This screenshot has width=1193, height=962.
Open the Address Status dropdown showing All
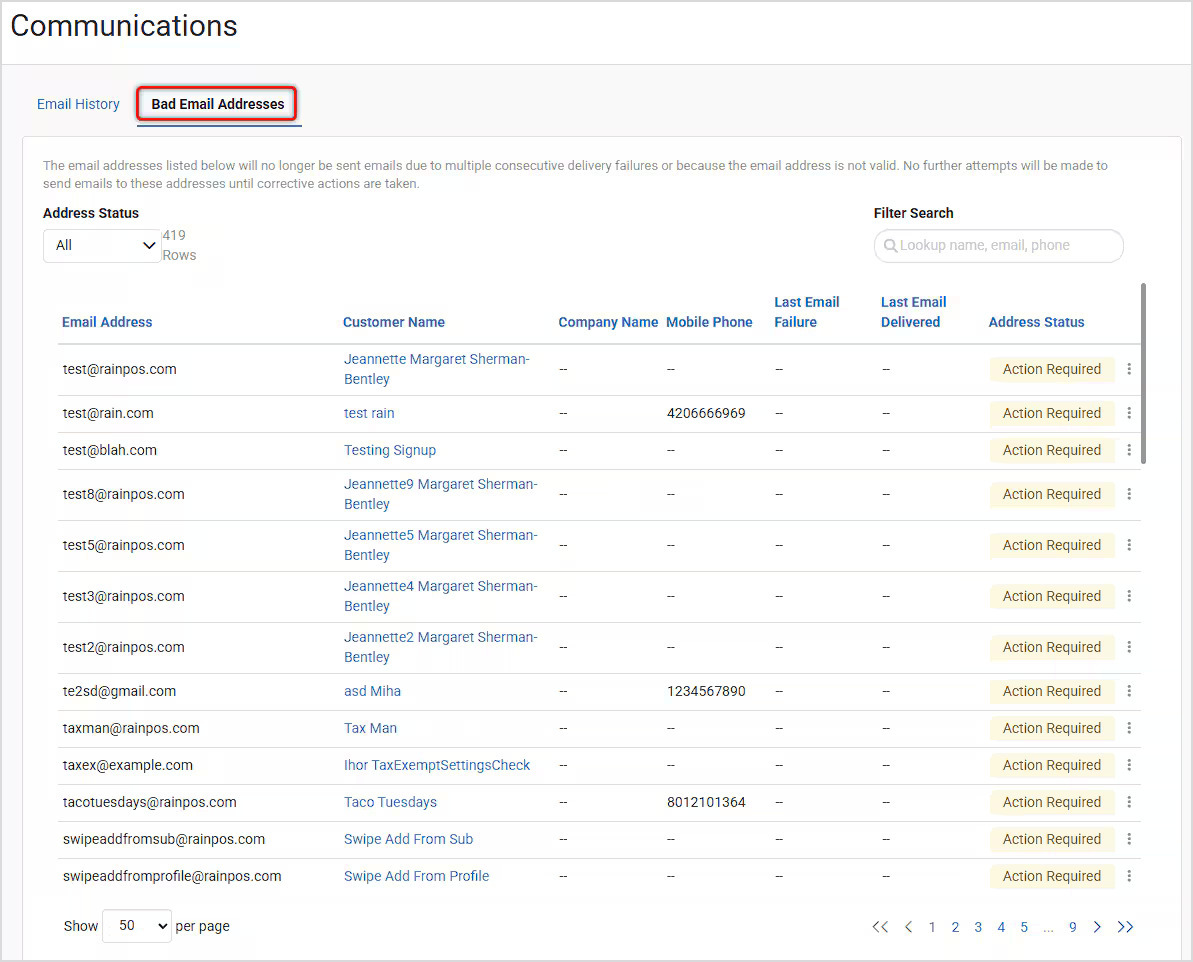[x=101, y=245]
